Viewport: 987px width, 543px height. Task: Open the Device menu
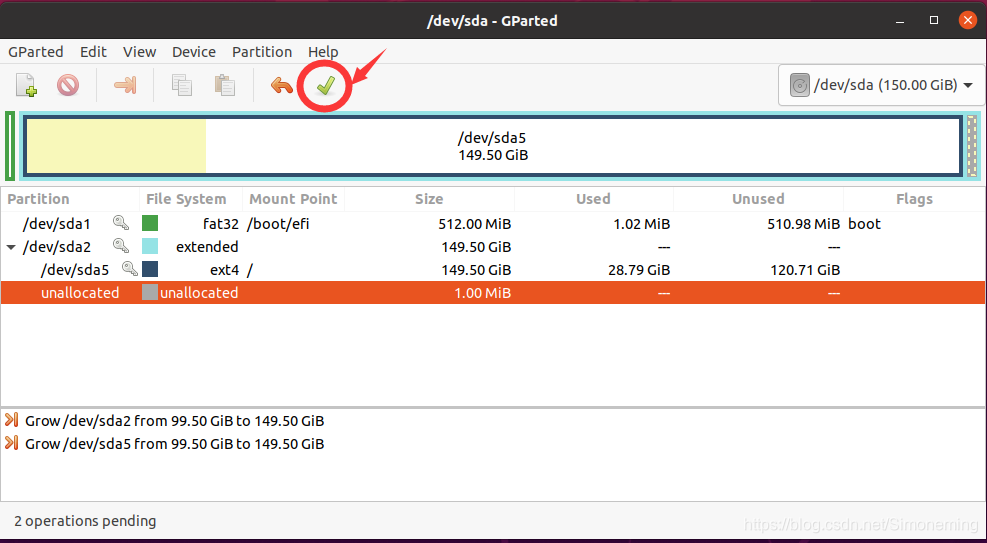(194, 52)
